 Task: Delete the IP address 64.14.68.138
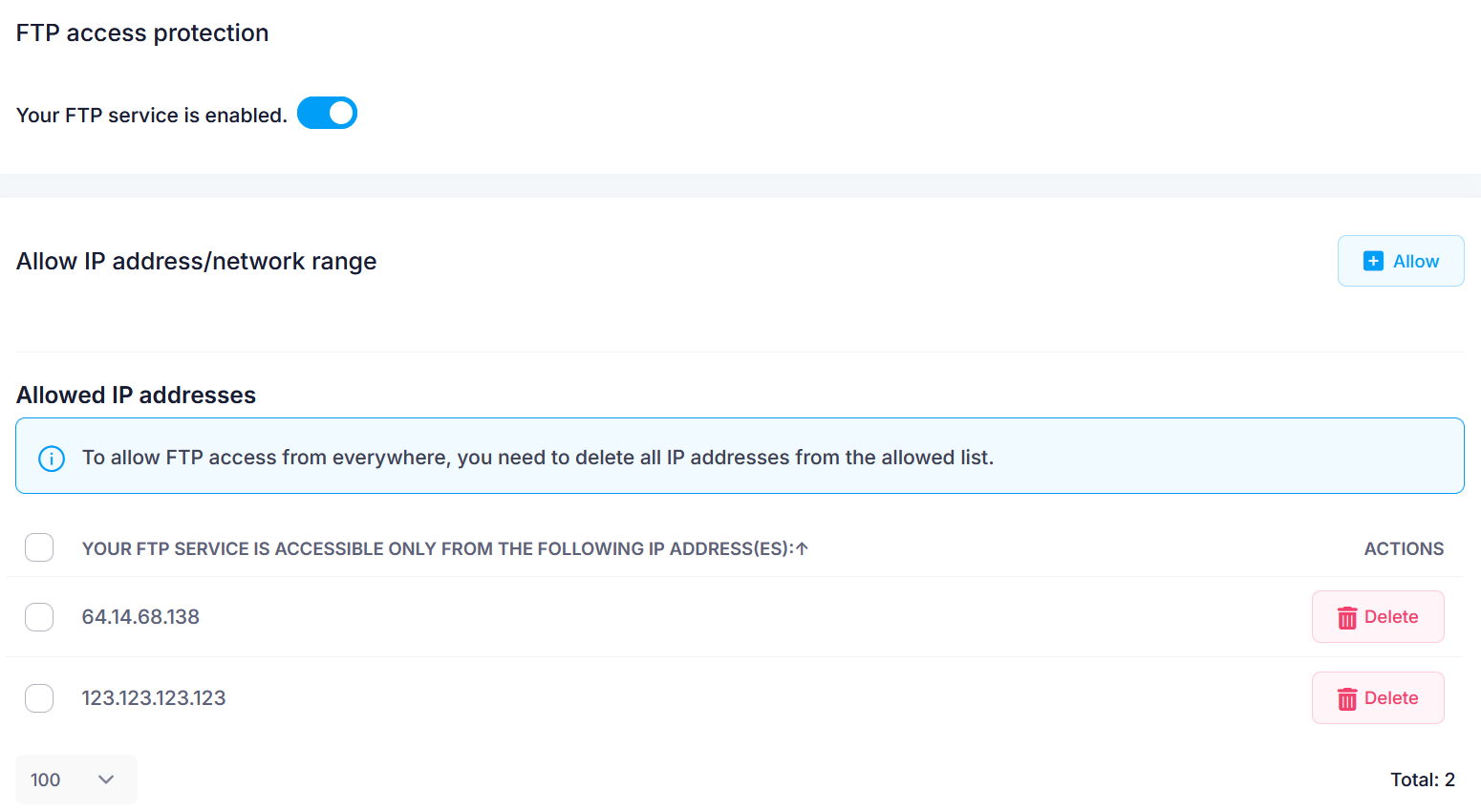(x=1378, y=617)
